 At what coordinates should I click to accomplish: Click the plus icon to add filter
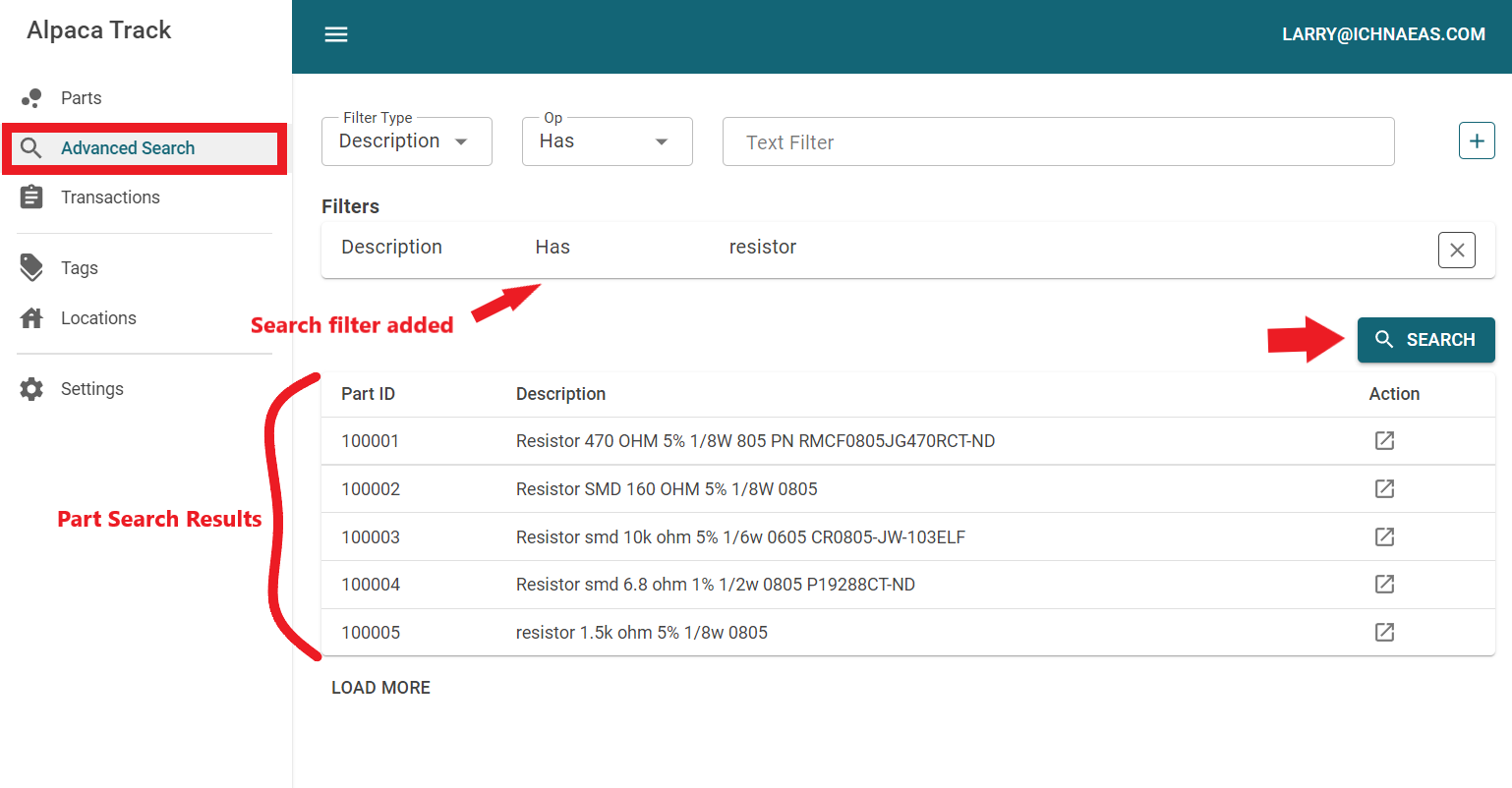point(1476,141)
